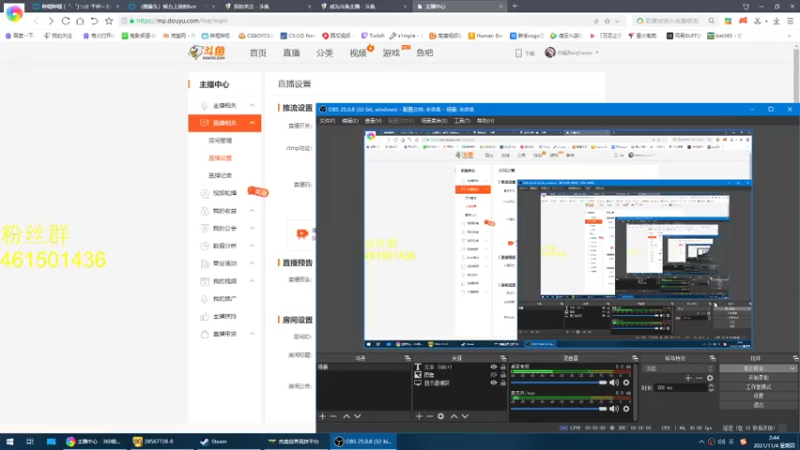Adjust 麦克风/Aux volume slider

(559, 409)
